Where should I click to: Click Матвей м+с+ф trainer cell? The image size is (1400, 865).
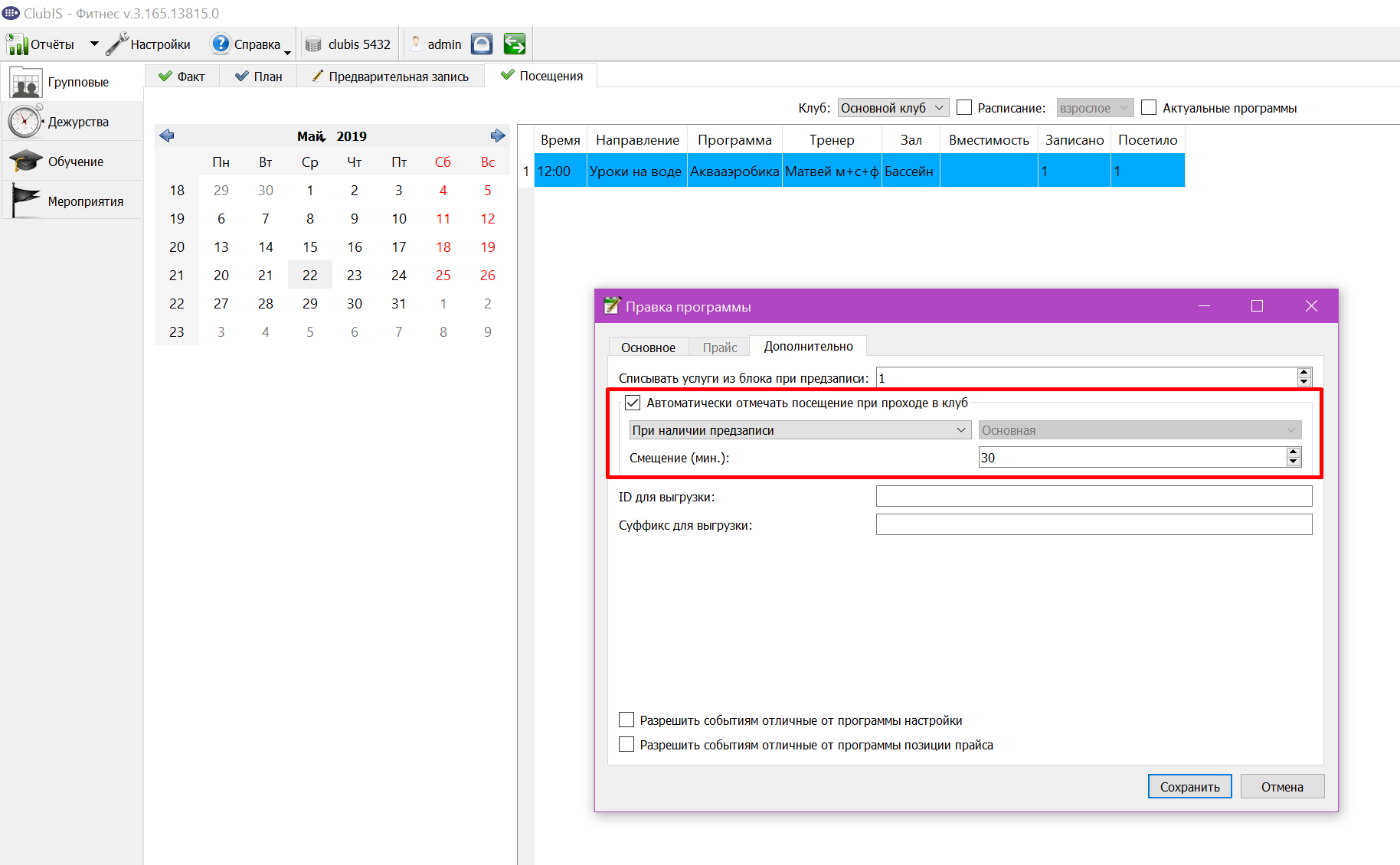coord(832,171)
